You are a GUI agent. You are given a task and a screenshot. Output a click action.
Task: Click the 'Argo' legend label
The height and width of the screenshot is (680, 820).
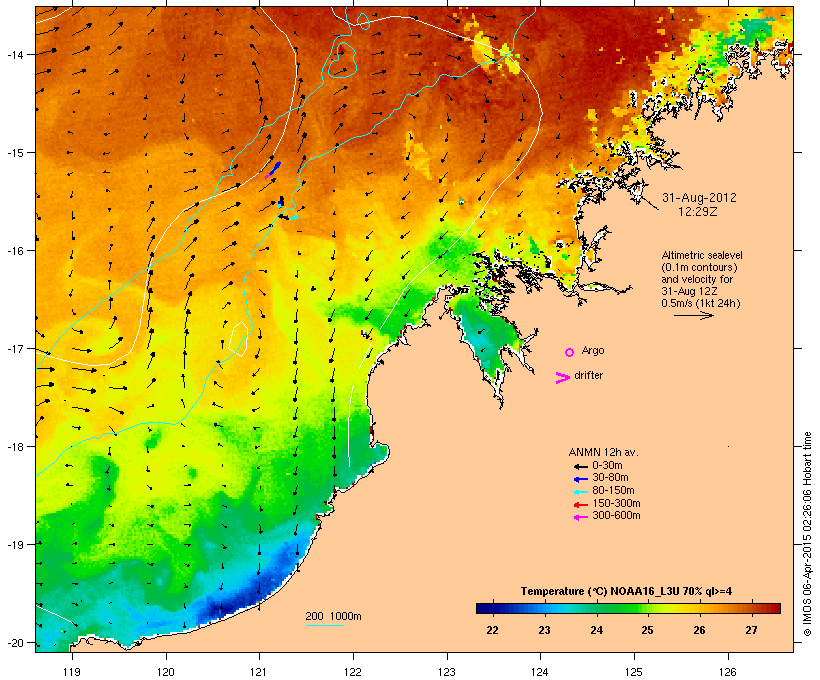pyautogui.click(x=593, y=350)
